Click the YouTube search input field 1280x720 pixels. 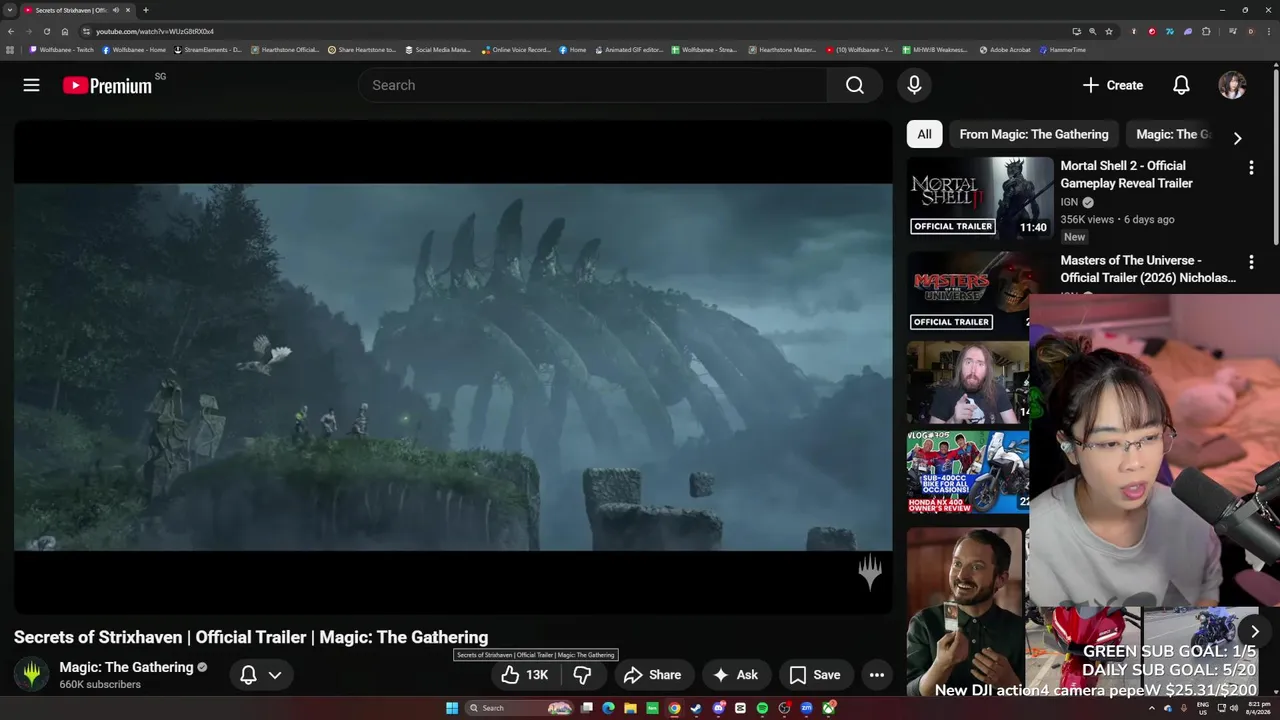click(x=592, y=85)
